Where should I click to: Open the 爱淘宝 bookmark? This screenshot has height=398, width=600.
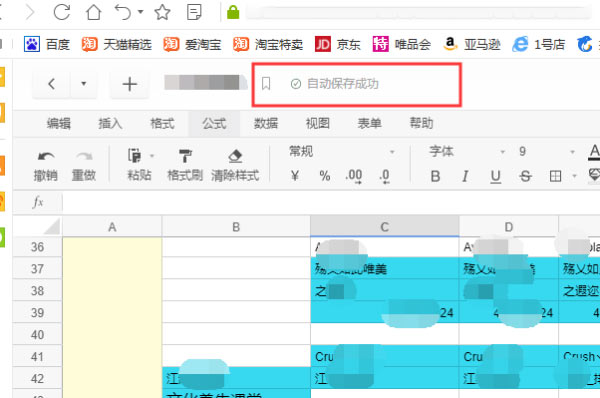(192, 44)
